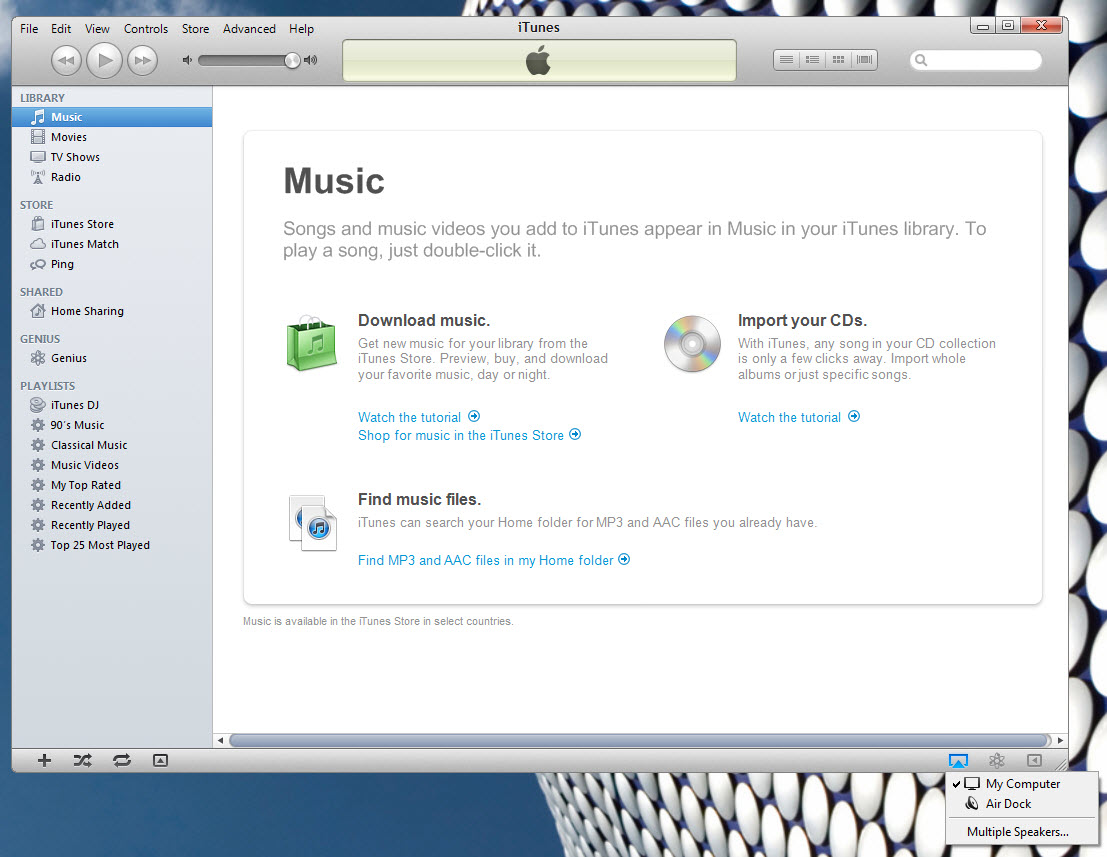Click the AirPlay speakers button
Viewport: 1107px width, 857px height.
(x=958, y=761)
